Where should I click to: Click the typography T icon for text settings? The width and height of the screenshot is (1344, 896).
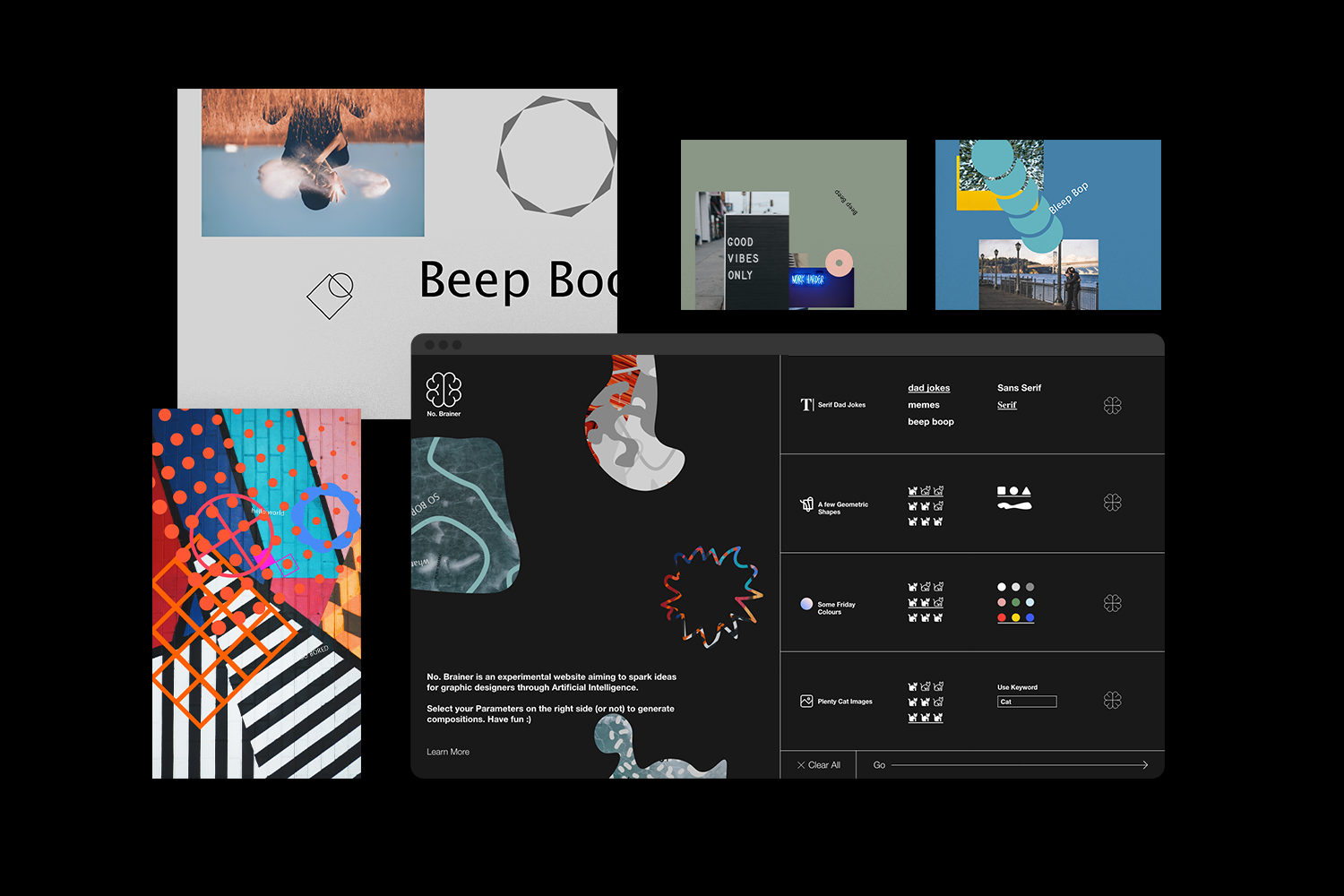pos(806,405)
